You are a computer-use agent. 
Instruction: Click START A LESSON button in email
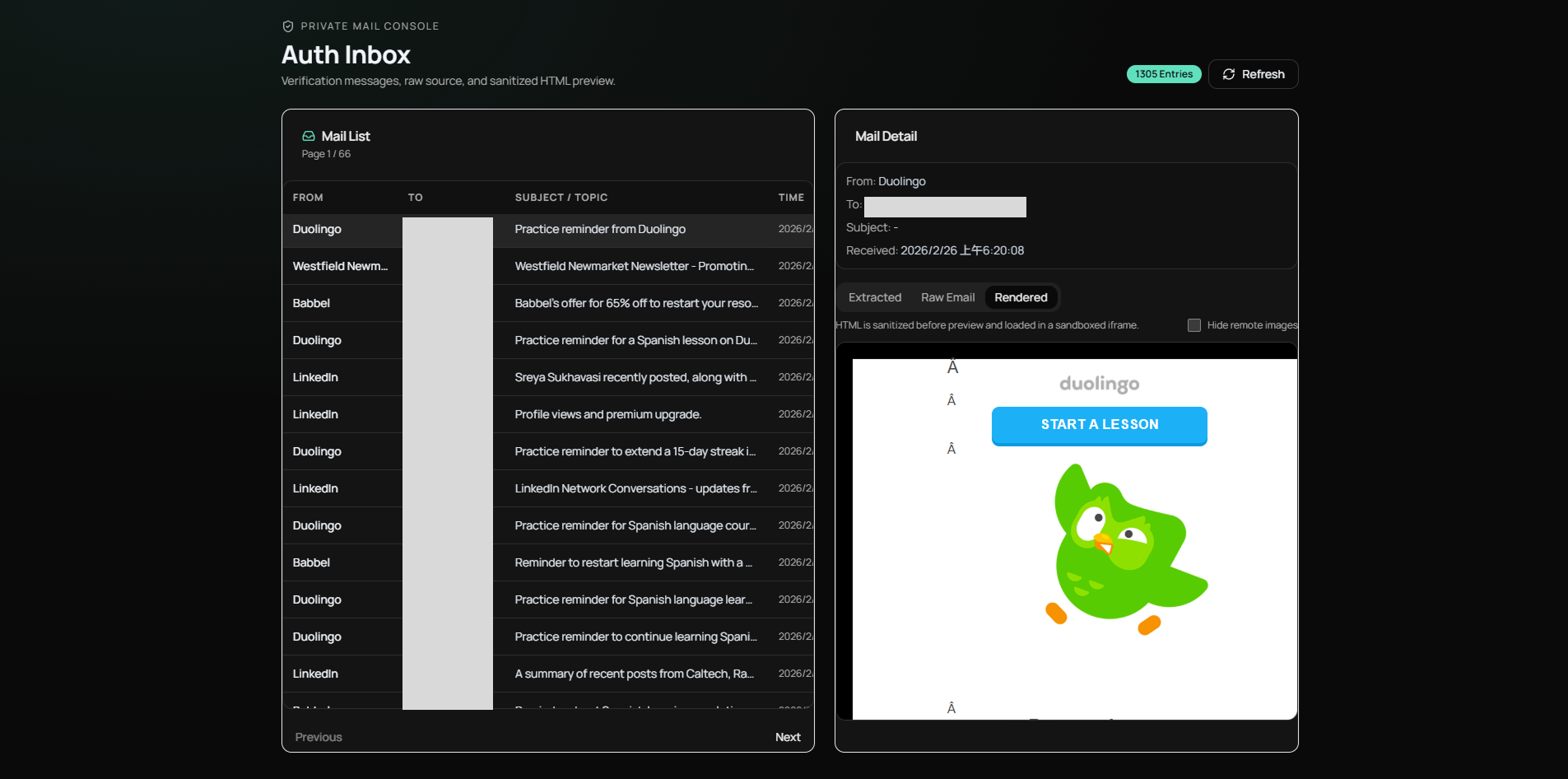tap(1100, 425)
